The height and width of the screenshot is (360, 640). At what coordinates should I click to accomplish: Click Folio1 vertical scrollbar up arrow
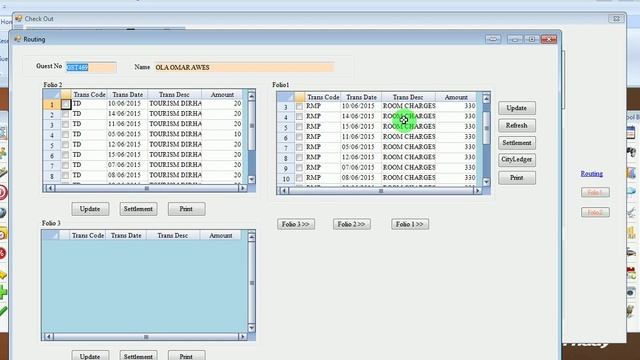coord(486,99)
